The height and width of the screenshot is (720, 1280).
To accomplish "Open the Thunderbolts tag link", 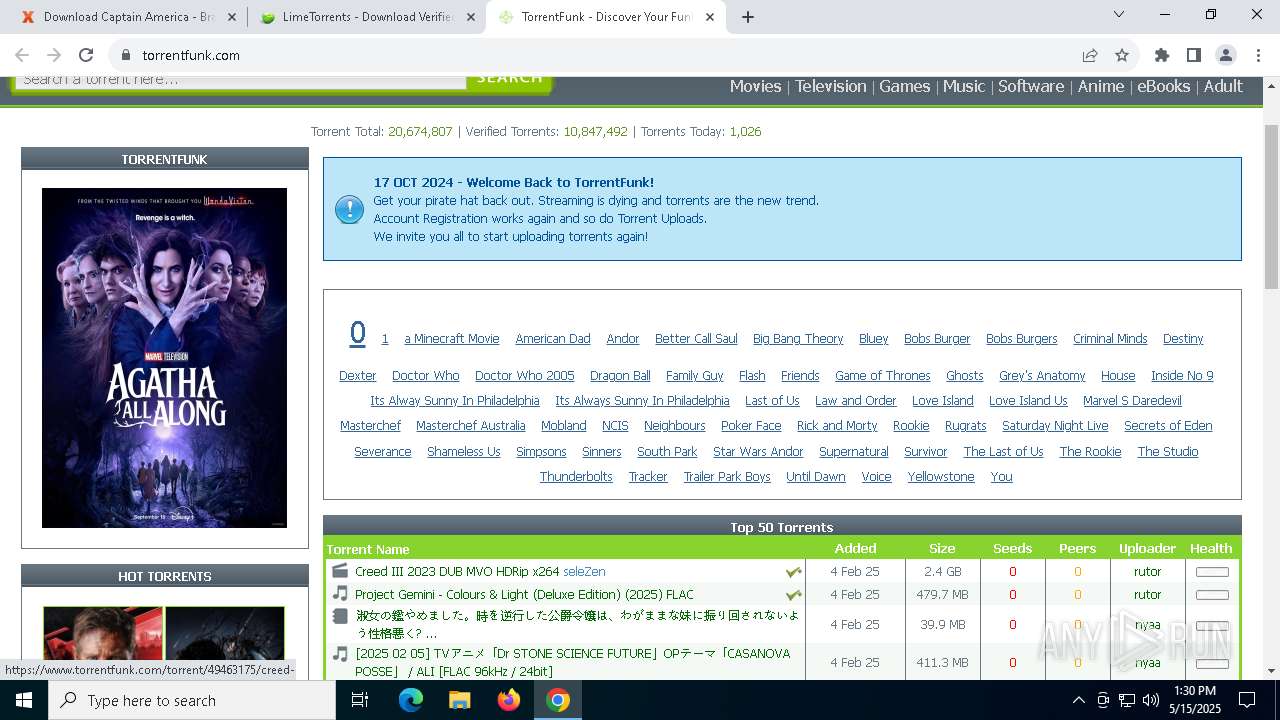I will (x=576, y=477).
